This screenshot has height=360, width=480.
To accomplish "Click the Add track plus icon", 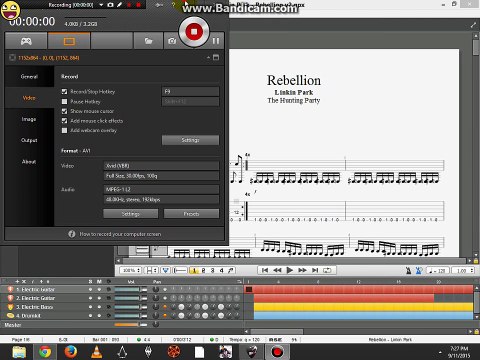I will (x=17, y=281).
